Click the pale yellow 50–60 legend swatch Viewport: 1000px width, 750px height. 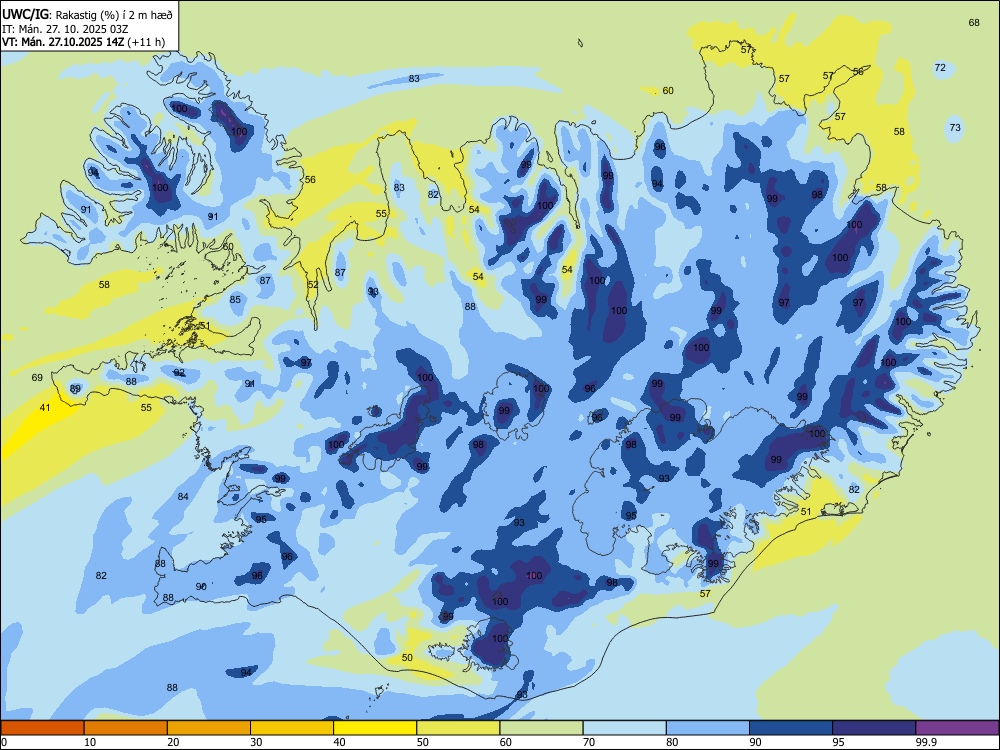(x=458, y=728)
